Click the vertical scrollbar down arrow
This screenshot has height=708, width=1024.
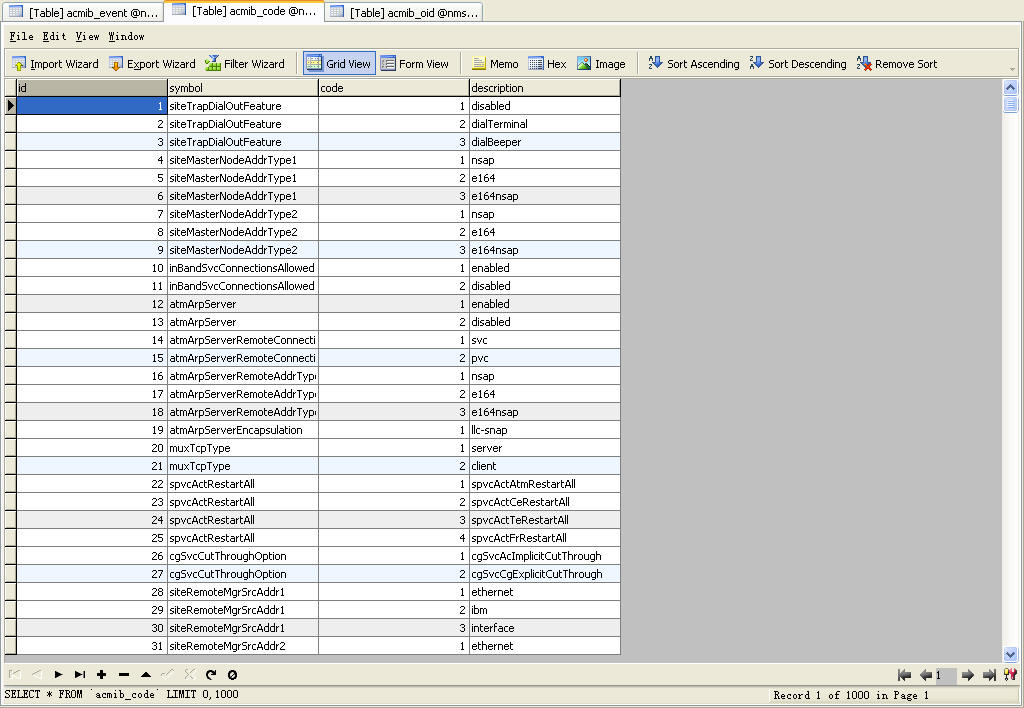[1010, 654]
